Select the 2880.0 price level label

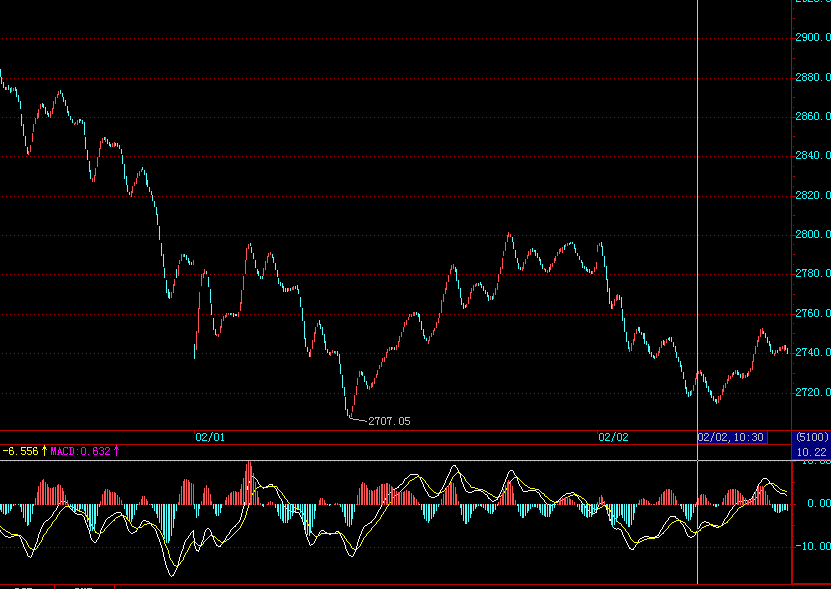(812, 78)
